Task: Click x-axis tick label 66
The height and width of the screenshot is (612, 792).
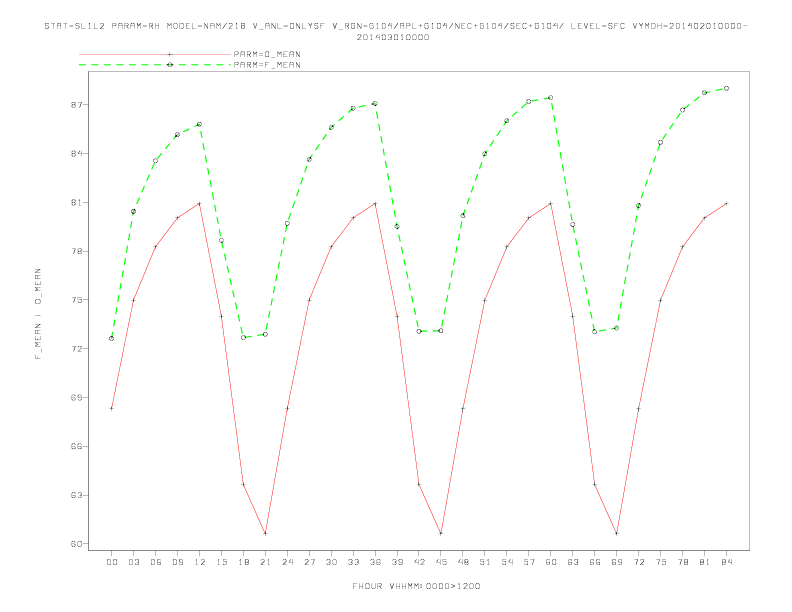Action: [x=595, y=562]
